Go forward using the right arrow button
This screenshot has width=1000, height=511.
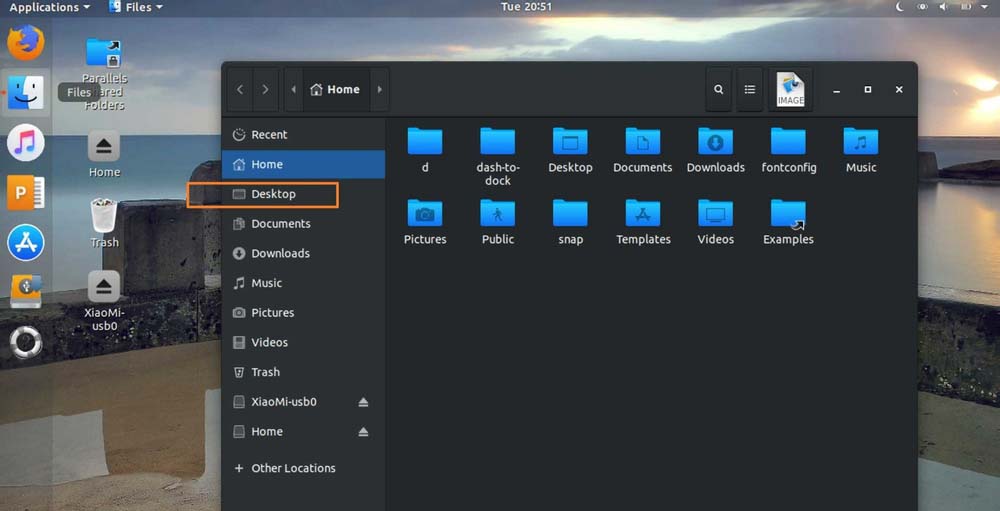tap(265, 90)
